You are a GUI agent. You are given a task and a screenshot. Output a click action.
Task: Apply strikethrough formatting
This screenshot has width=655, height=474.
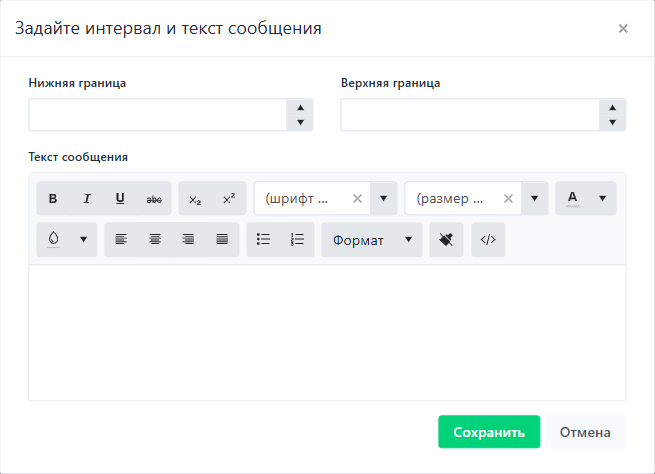click(154, 199)
